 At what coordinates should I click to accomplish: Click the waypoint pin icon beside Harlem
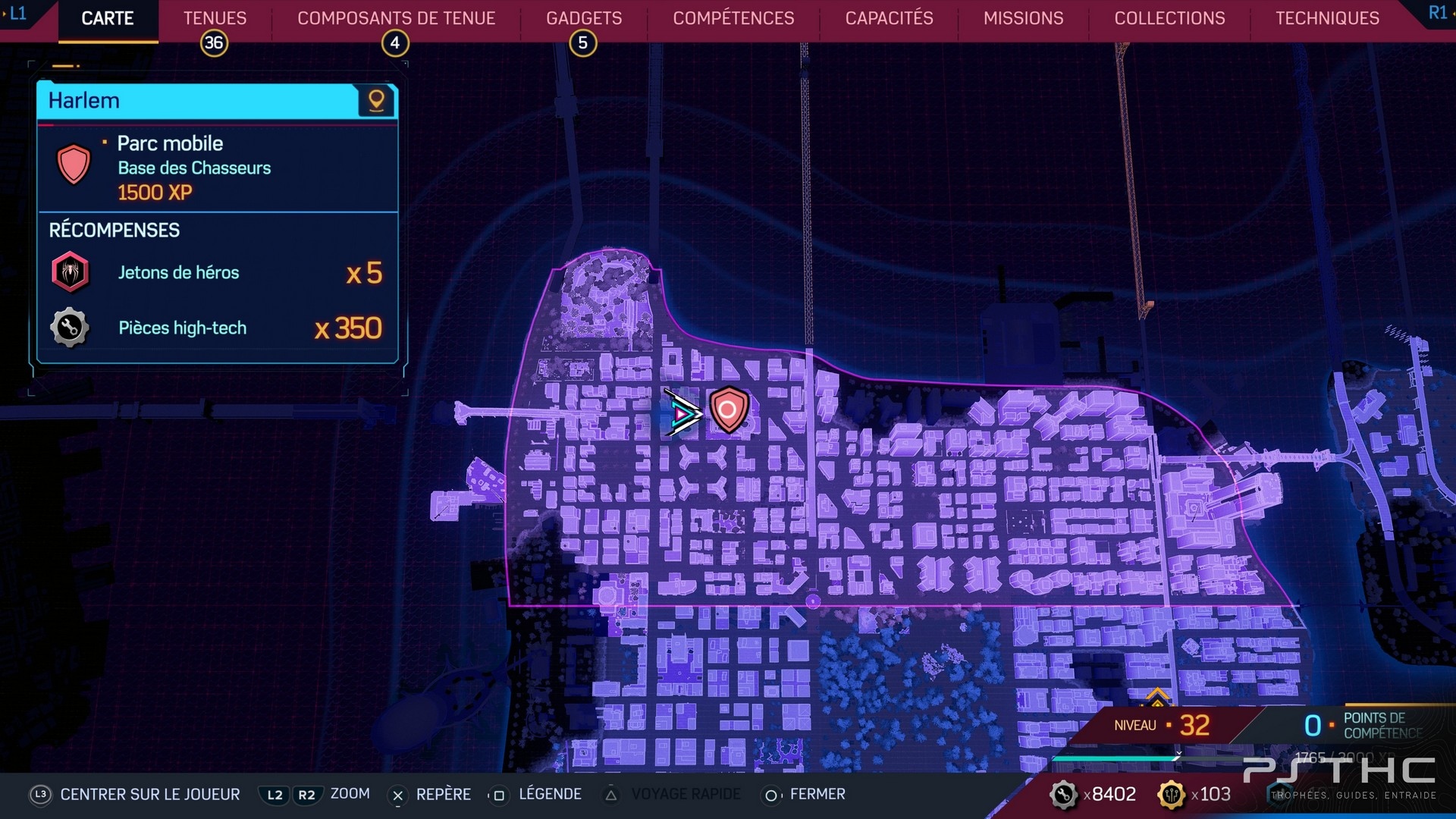coord(376,100)
